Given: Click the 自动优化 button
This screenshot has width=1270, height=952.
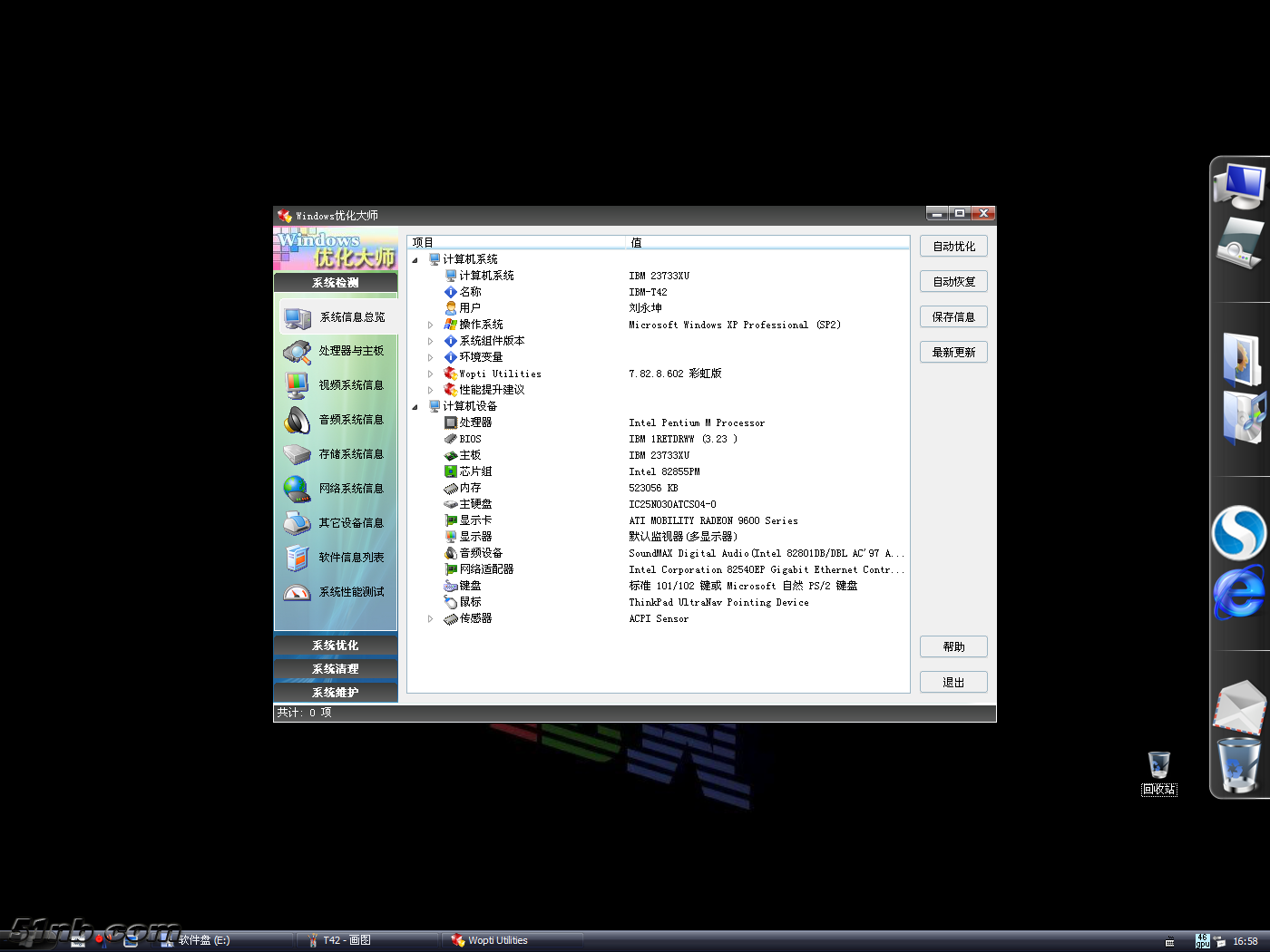Looking at the screenshot, I should click(953, 247).
